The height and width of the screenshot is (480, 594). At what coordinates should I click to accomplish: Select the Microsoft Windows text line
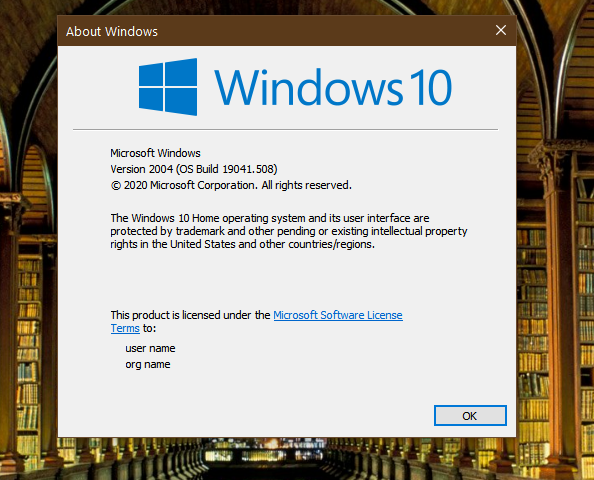(155, 153)
